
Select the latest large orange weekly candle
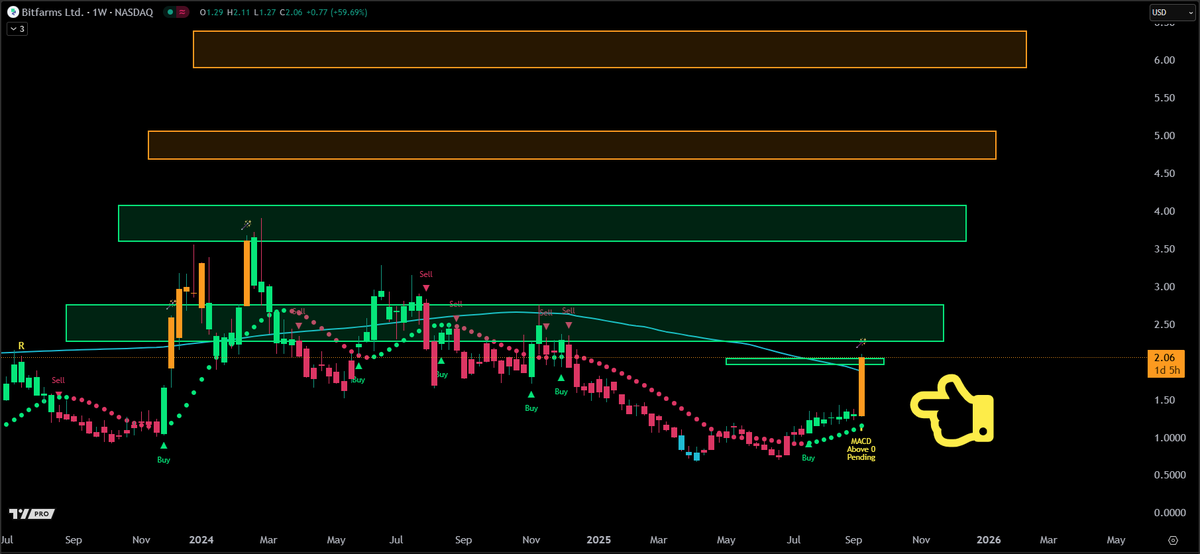(x=861, y=386)
